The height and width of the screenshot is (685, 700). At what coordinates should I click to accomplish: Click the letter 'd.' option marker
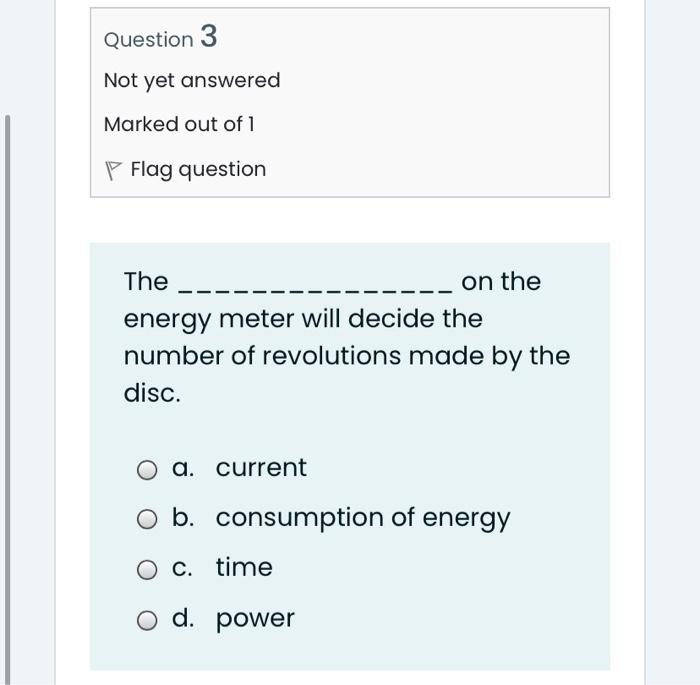point(183,618)
